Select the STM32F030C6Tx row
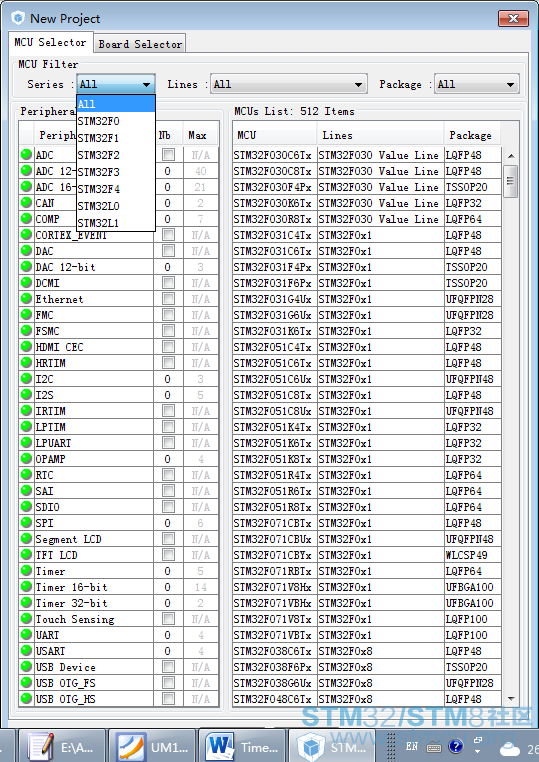This screenshot has height=762, width=539. pyautogui.click(x=367, y=155)
